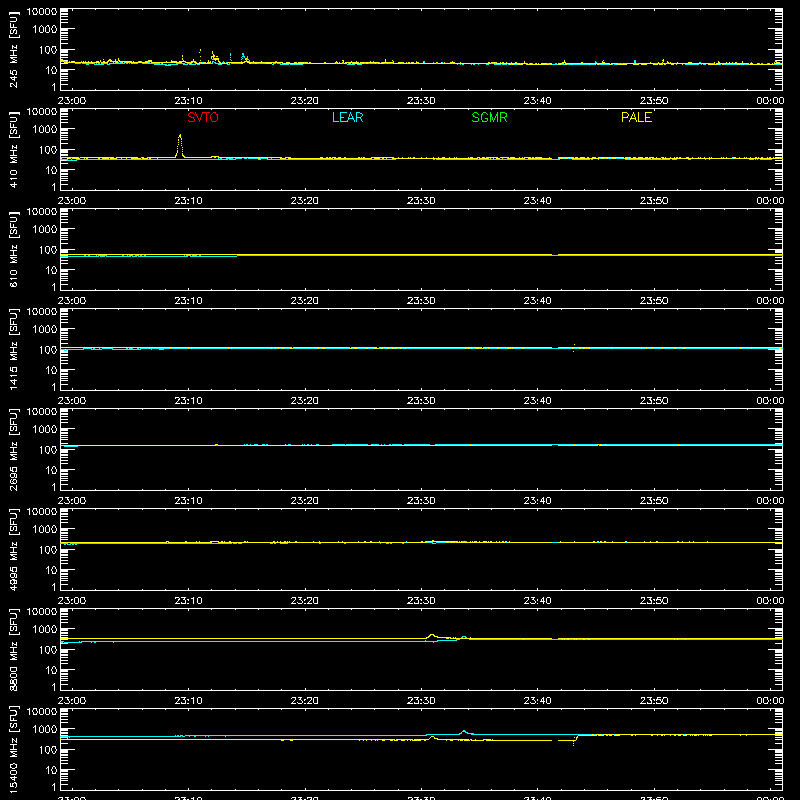The image size is (800, 800).
Task: Click the "8800 MHz [SFU]" axis label
Action: (13, 649)
